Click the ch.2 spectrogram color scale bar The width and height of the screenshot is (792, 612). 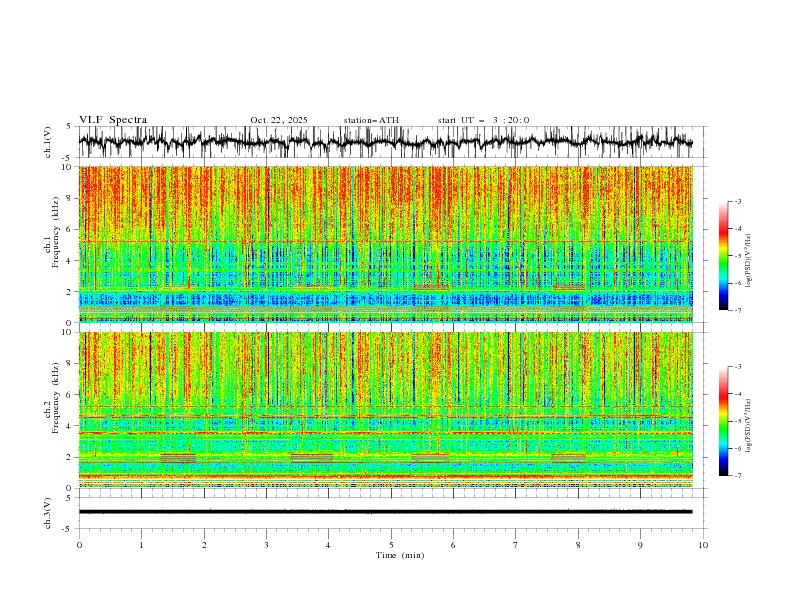point(723,421)
